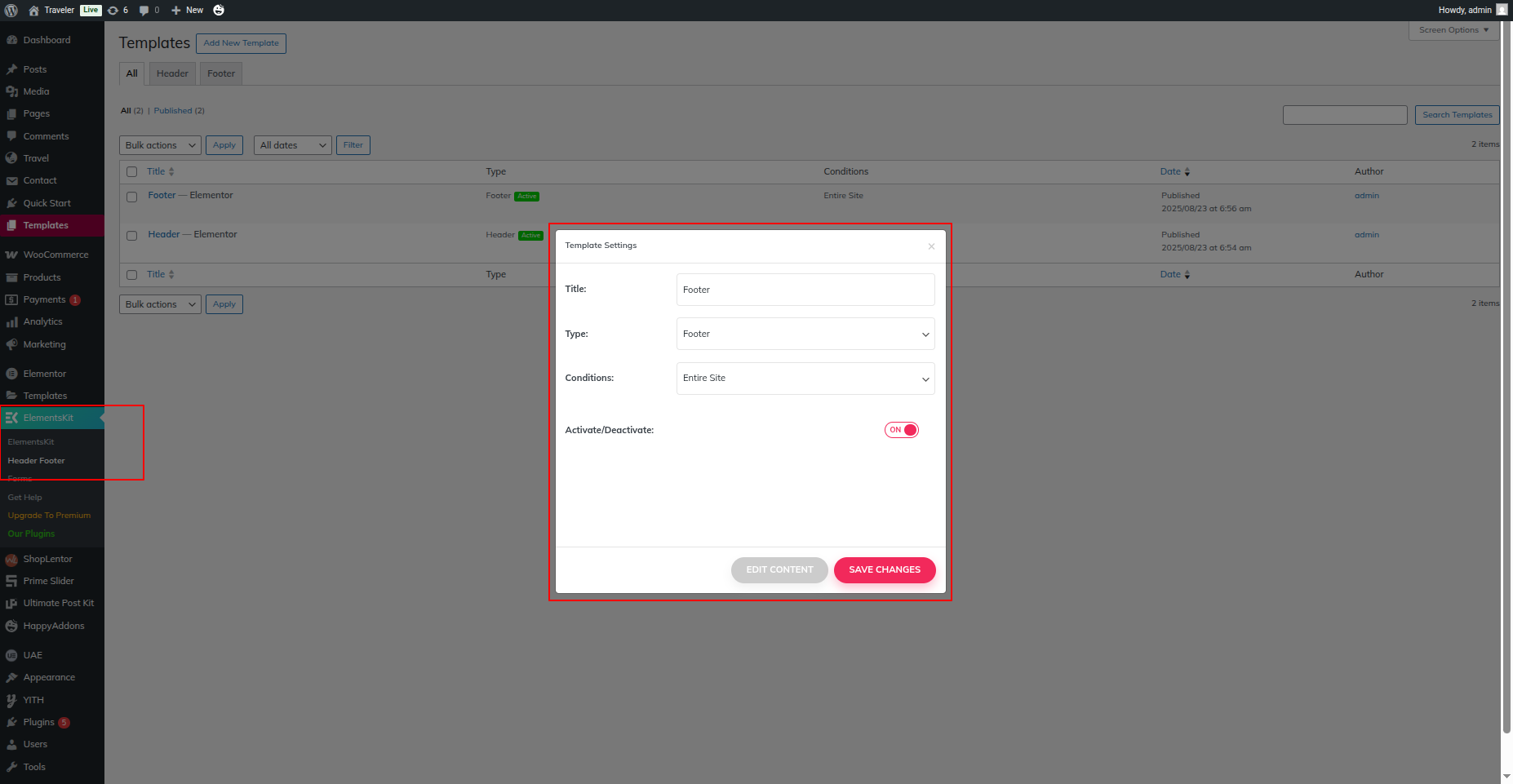Open Header Footer submenu item

pos(36,461)
